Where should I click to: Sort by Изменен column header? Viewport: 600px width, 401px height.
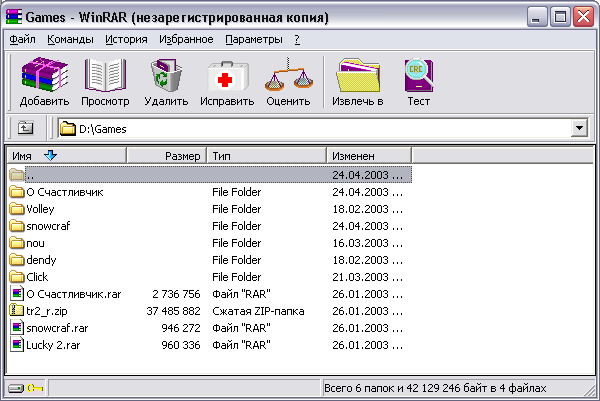point(369,156)
